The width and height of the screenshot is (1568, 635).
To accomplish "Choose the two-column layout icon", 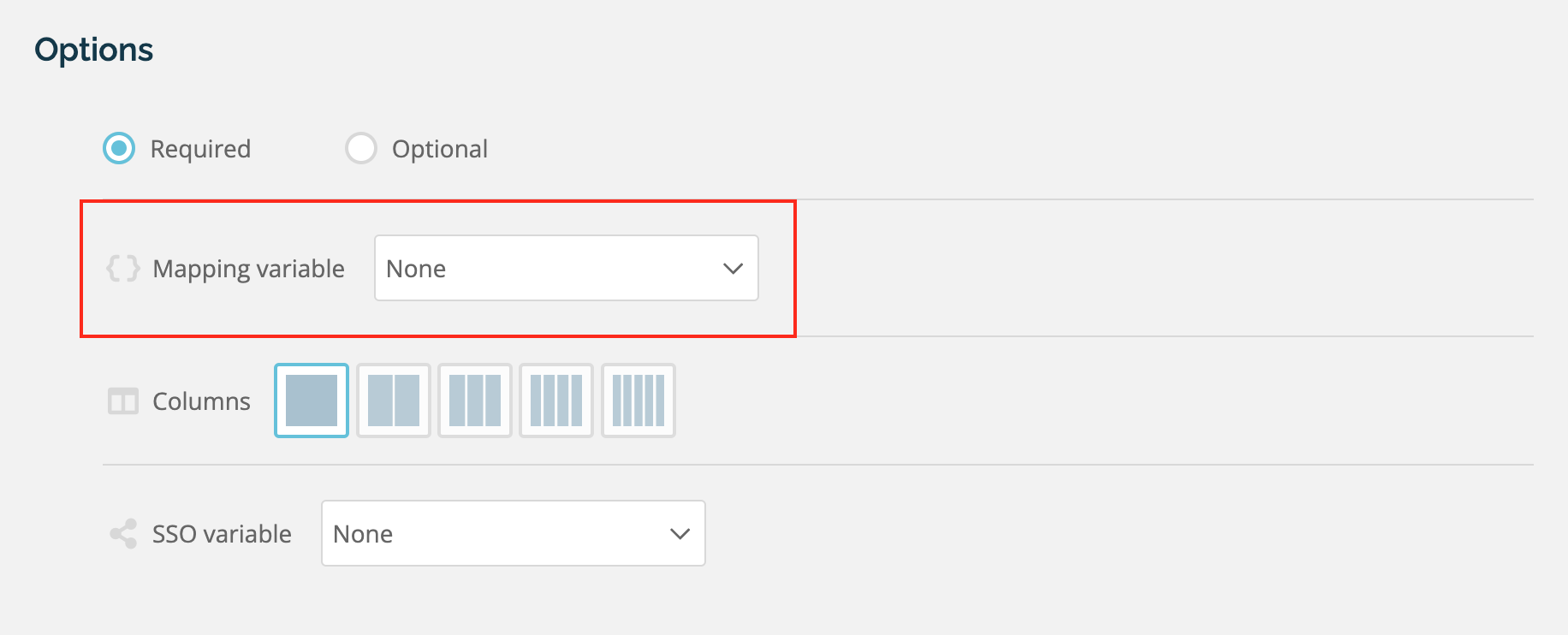I will tap(394, 401).
